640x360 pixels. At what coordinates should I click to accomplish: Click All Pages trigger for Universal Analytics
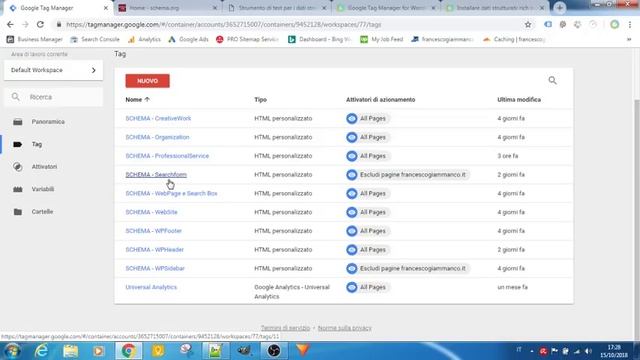click(368, 287)
